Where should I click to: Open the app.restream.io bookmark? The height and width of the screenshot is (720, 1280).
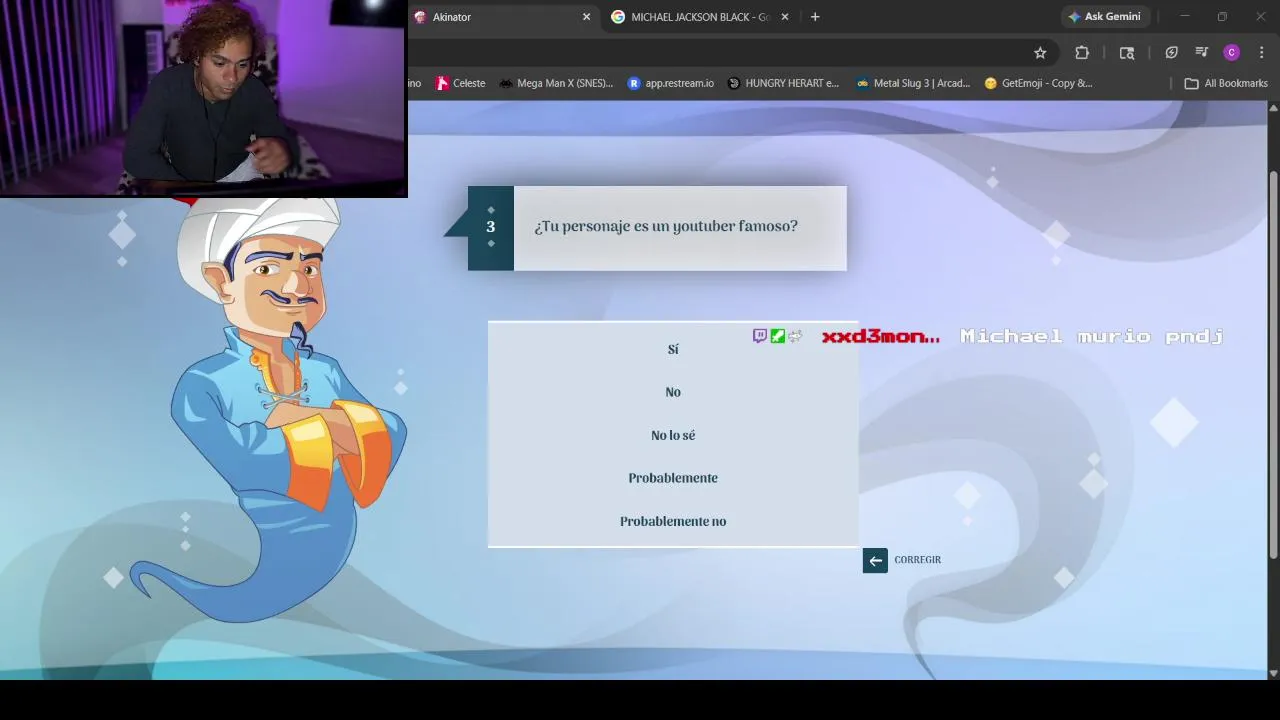click(x=671, y=83)
